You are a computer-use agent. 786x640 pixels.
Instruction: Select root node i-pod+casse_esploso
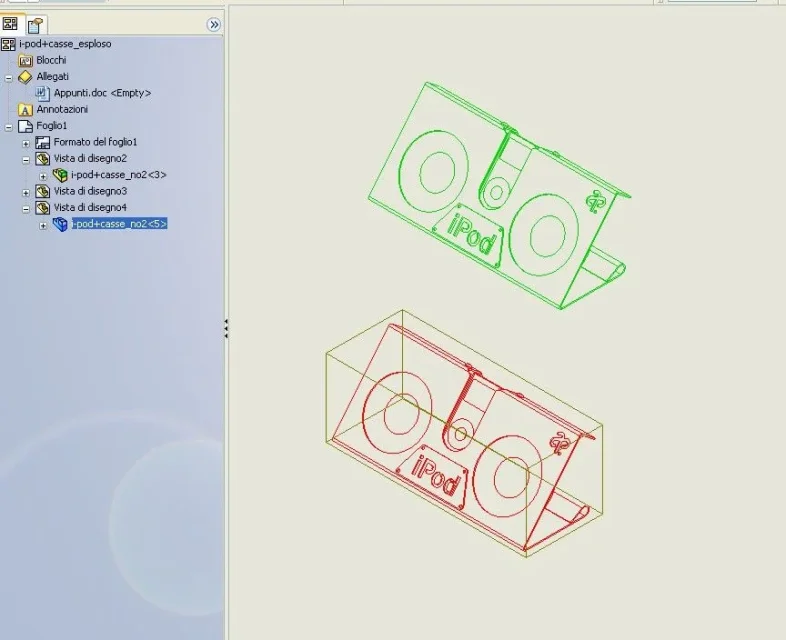(x=65, y=44)
